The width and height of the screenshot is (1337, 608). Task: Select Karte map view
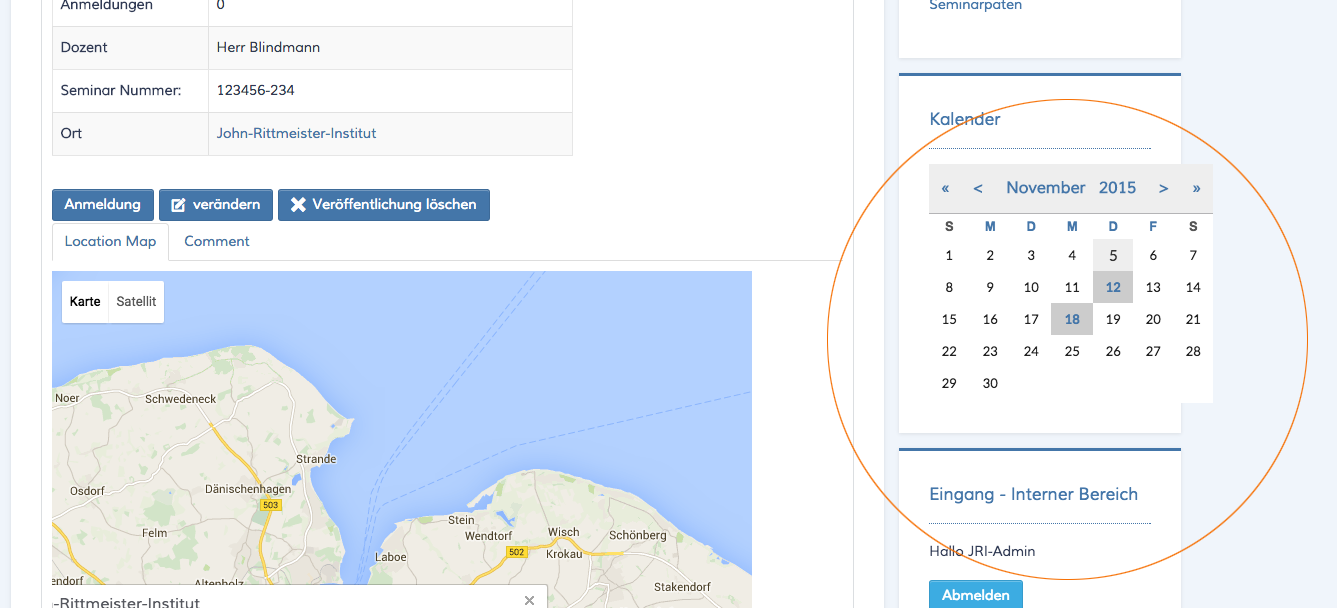click(x=85, y=302)
